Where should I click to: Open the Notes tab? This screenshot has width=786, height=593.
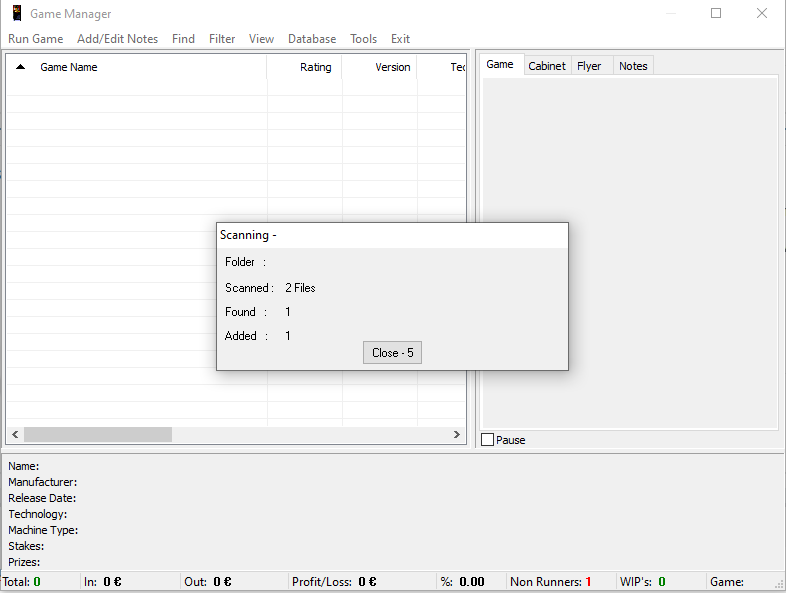point(633,66)
